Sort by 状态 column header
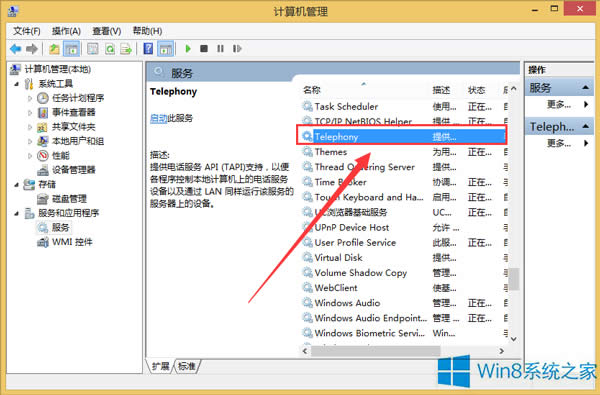 coord(476,90)
